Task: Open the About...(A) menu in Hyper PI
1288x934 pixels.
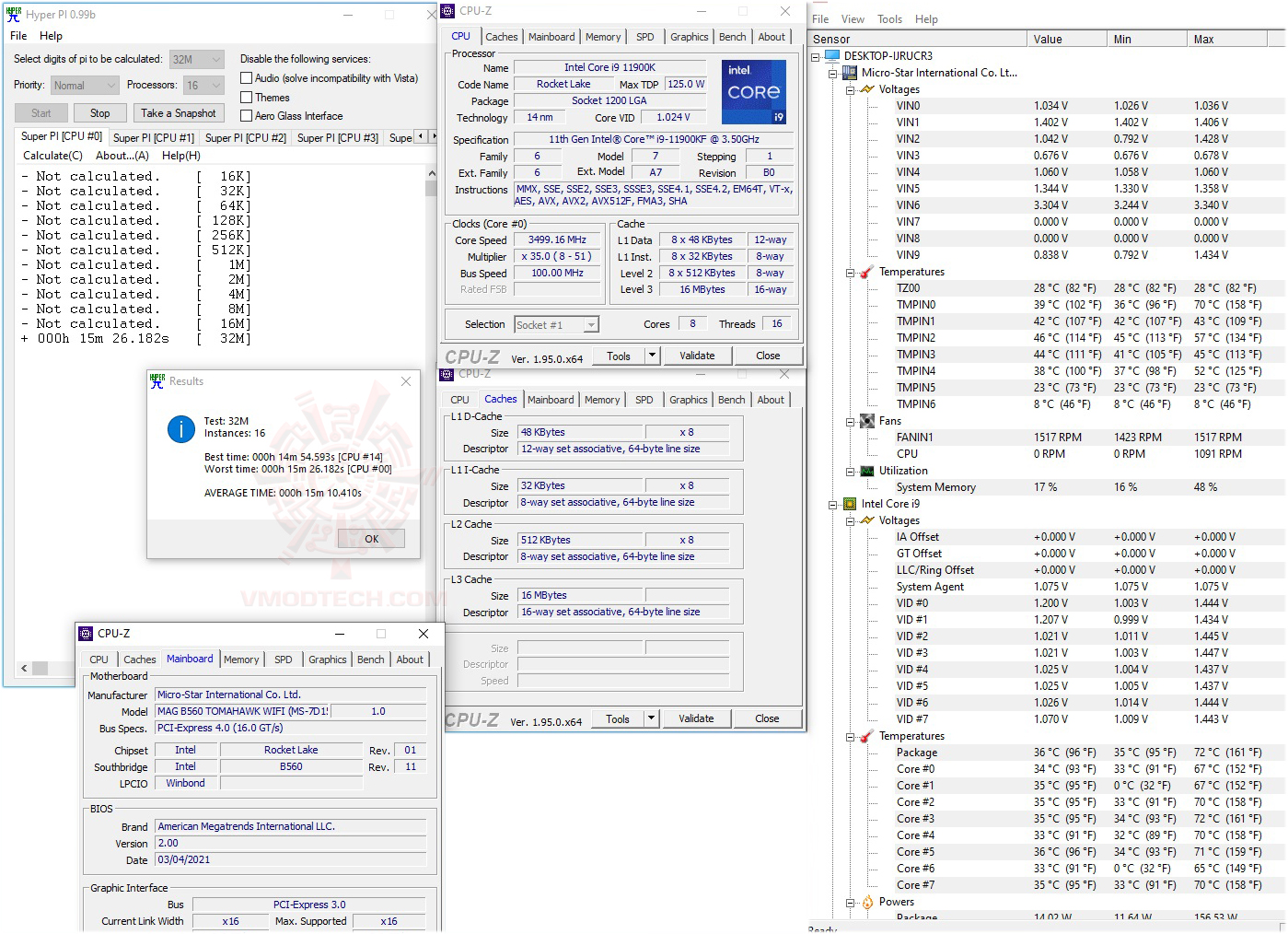Action: [x=122, y=156]
